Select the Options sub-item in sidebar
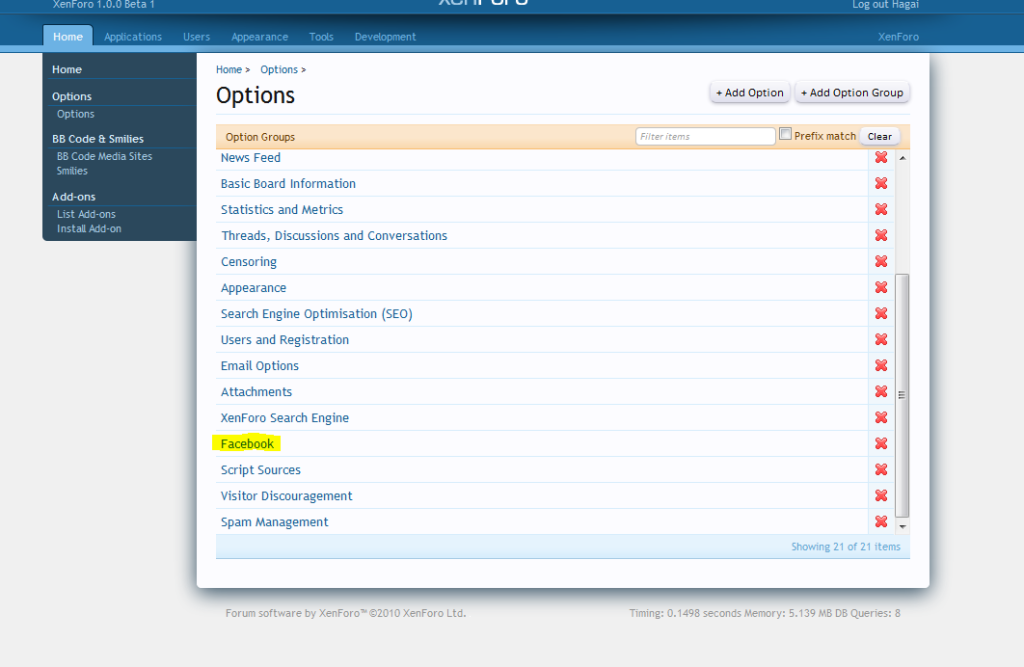The height and width of the screenshot is (667, 1024). click(76, 114)
